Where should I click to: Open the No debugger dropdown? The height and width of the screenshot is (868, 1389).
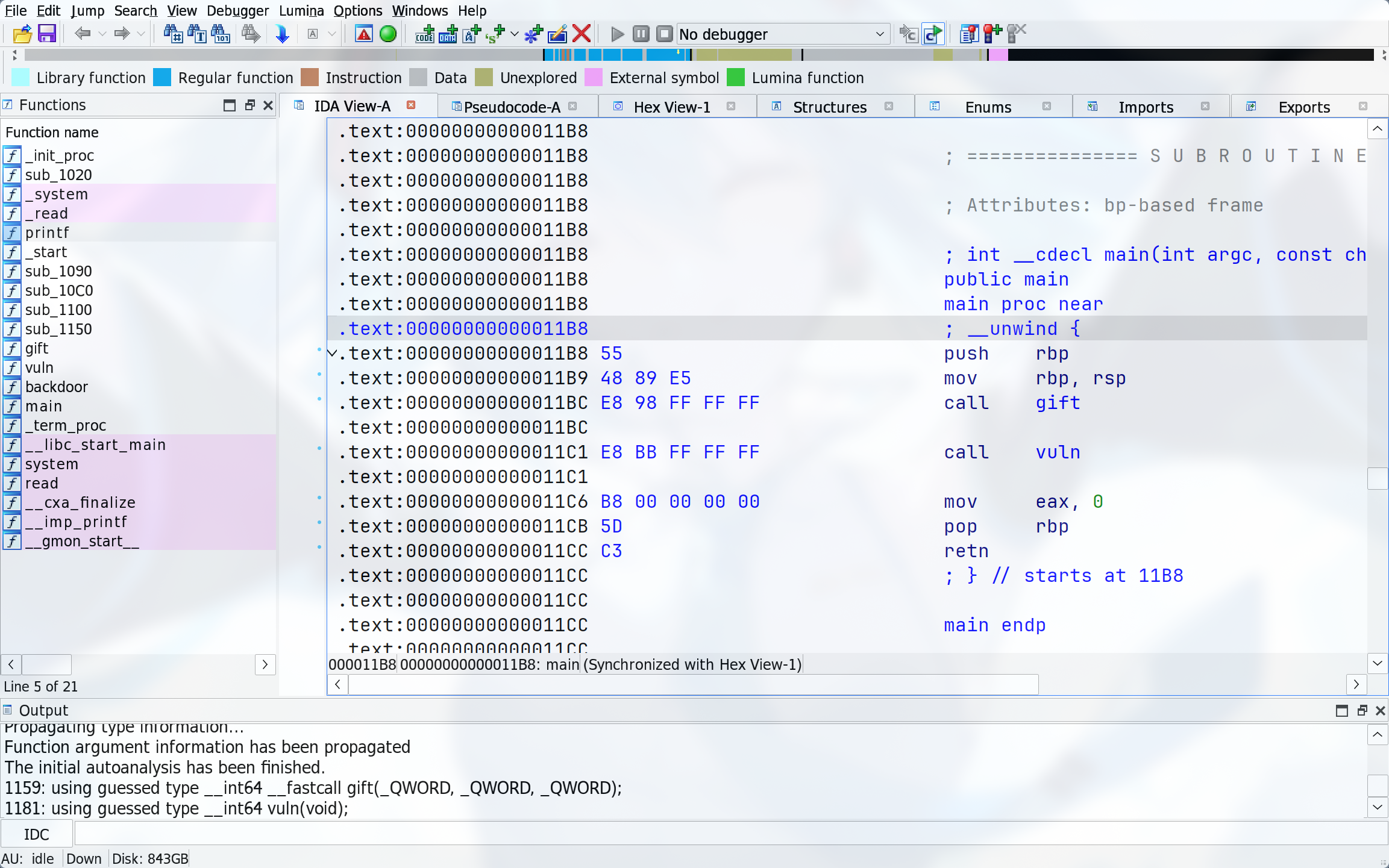click(x=879, y=34)
